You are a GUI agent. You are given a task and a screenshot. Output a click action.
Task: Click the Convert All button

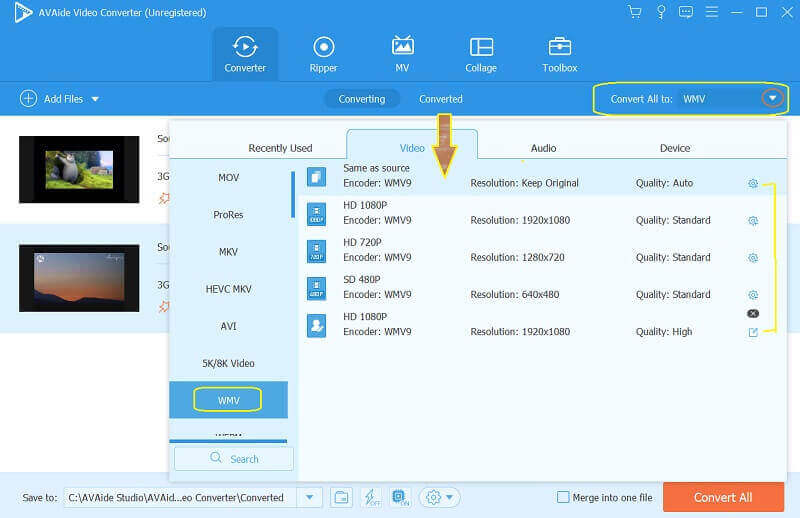click(723, 497)
